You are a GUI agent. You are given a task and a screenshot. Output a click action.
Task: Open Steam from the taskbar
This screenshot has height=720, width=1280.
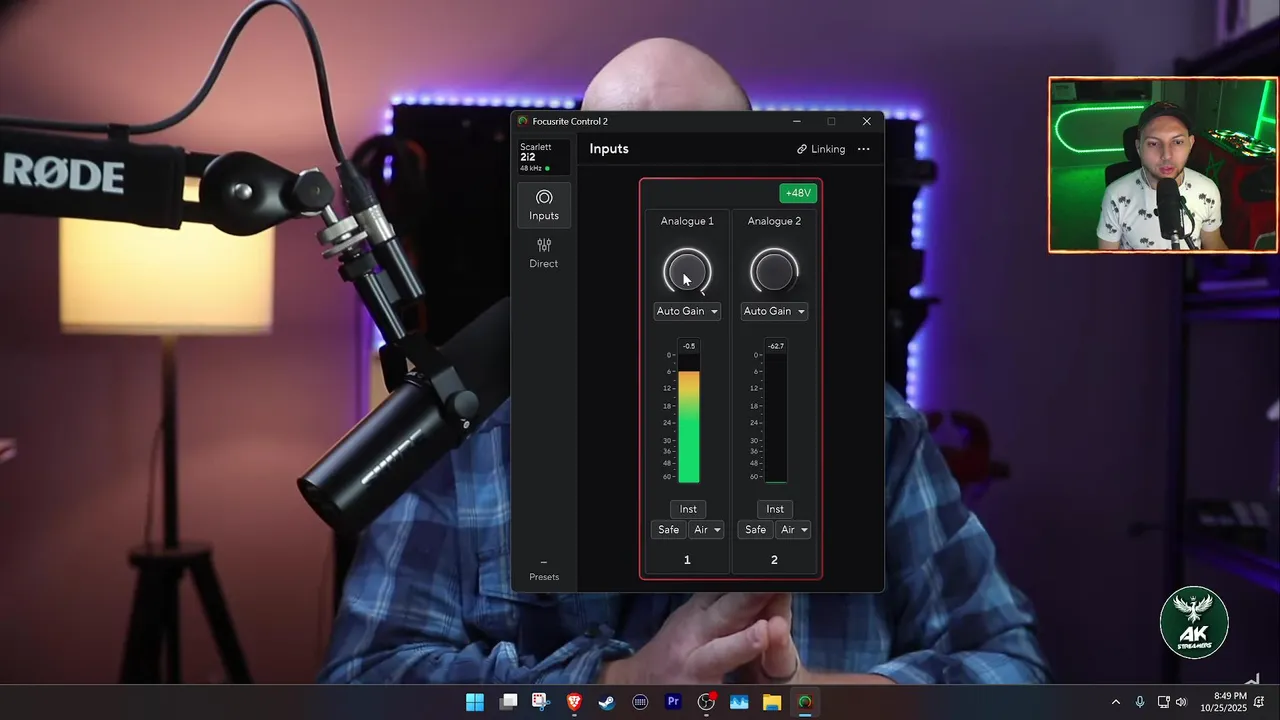[x=607, y=702]
